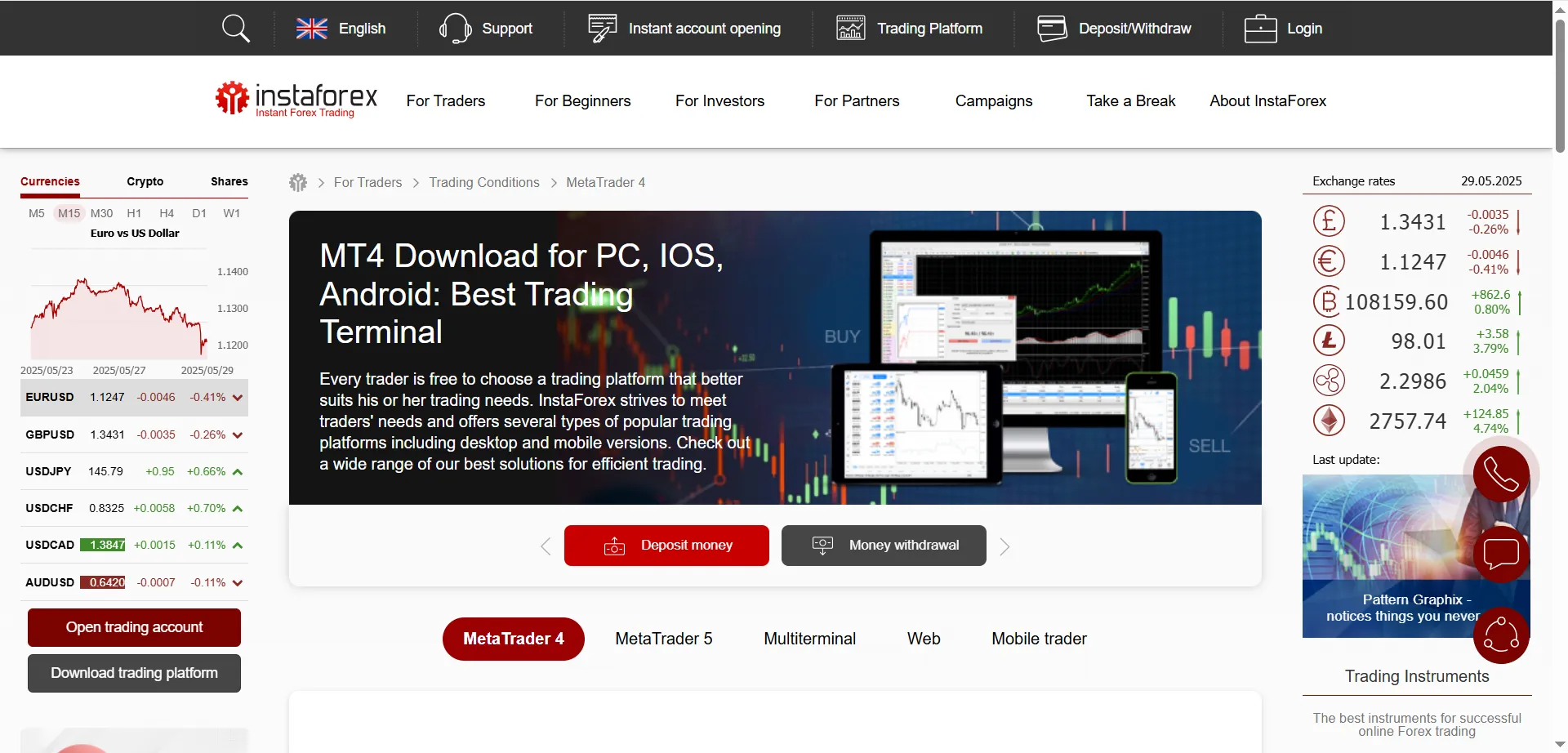Select the H4 timeframe
This screenshot has height=753, width=1568.
[x=167, y=213]
